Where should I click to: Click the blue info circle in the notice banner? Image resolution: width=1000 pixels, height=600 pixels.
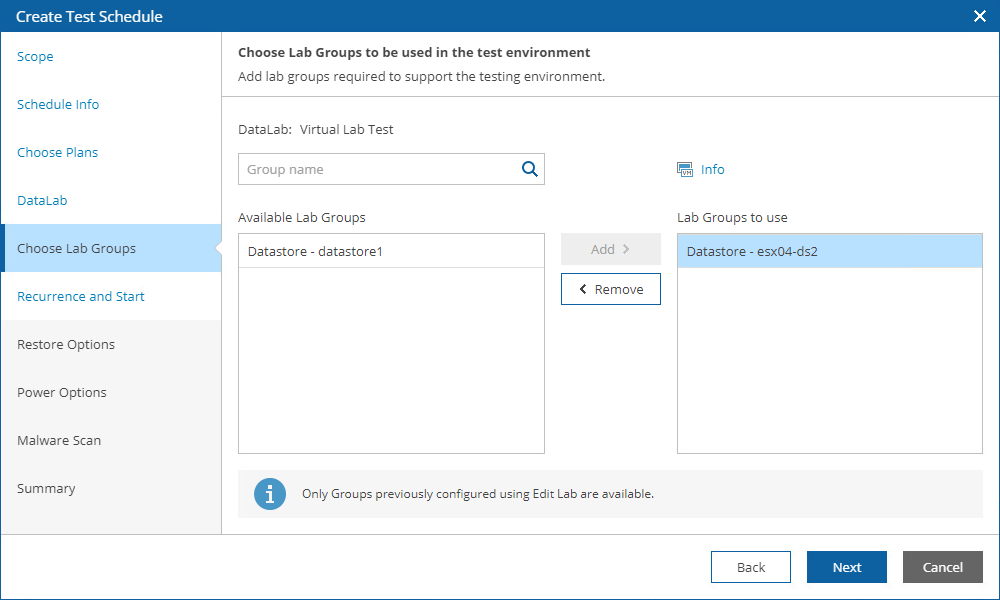[269, 494]
